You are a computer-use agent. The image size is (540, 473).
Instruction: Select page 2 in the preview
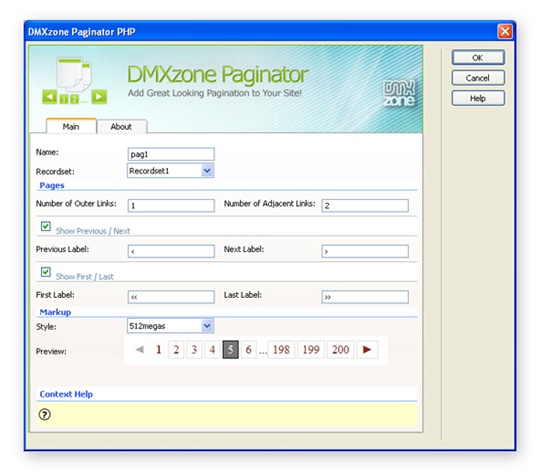pyautogui.click(x=176, y=350)
